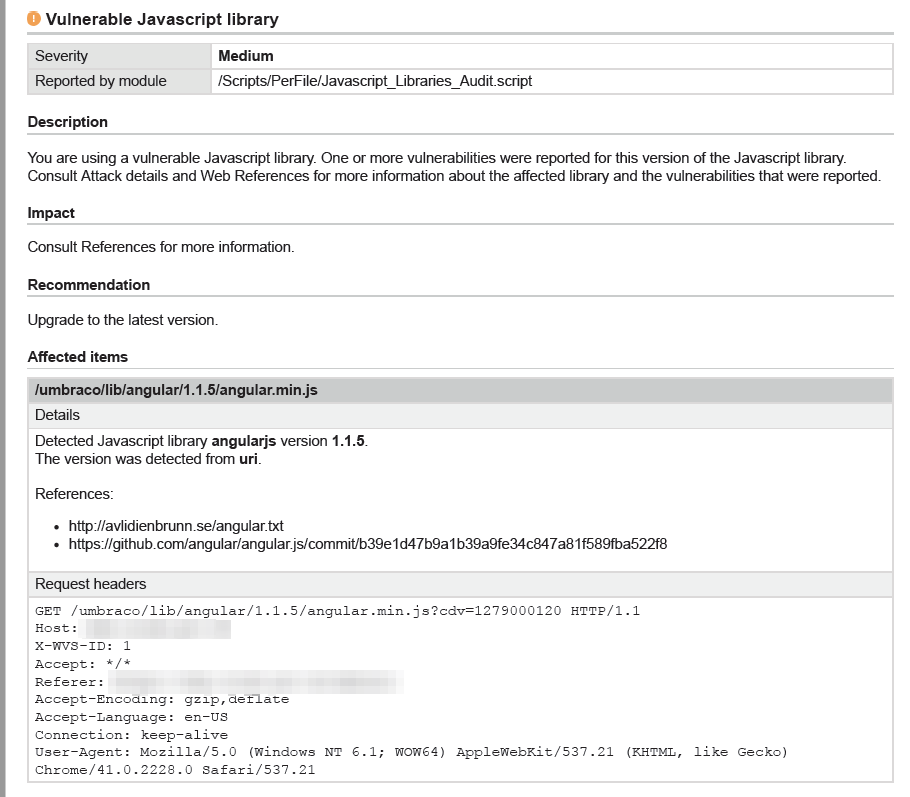Click the Description section heading

coord(68,122)
